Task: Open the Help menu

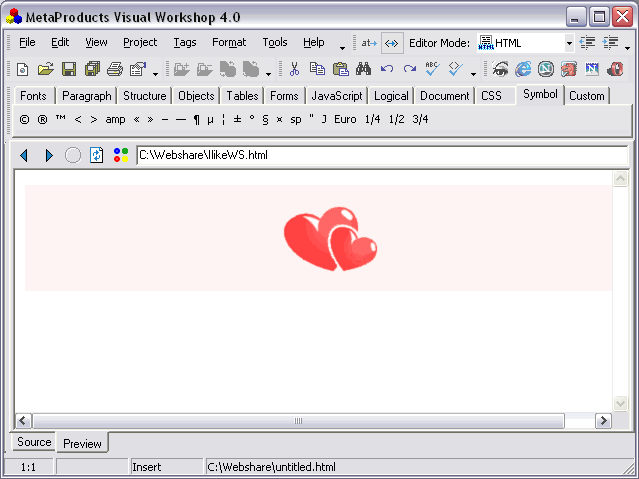Action: coord(313,42)
